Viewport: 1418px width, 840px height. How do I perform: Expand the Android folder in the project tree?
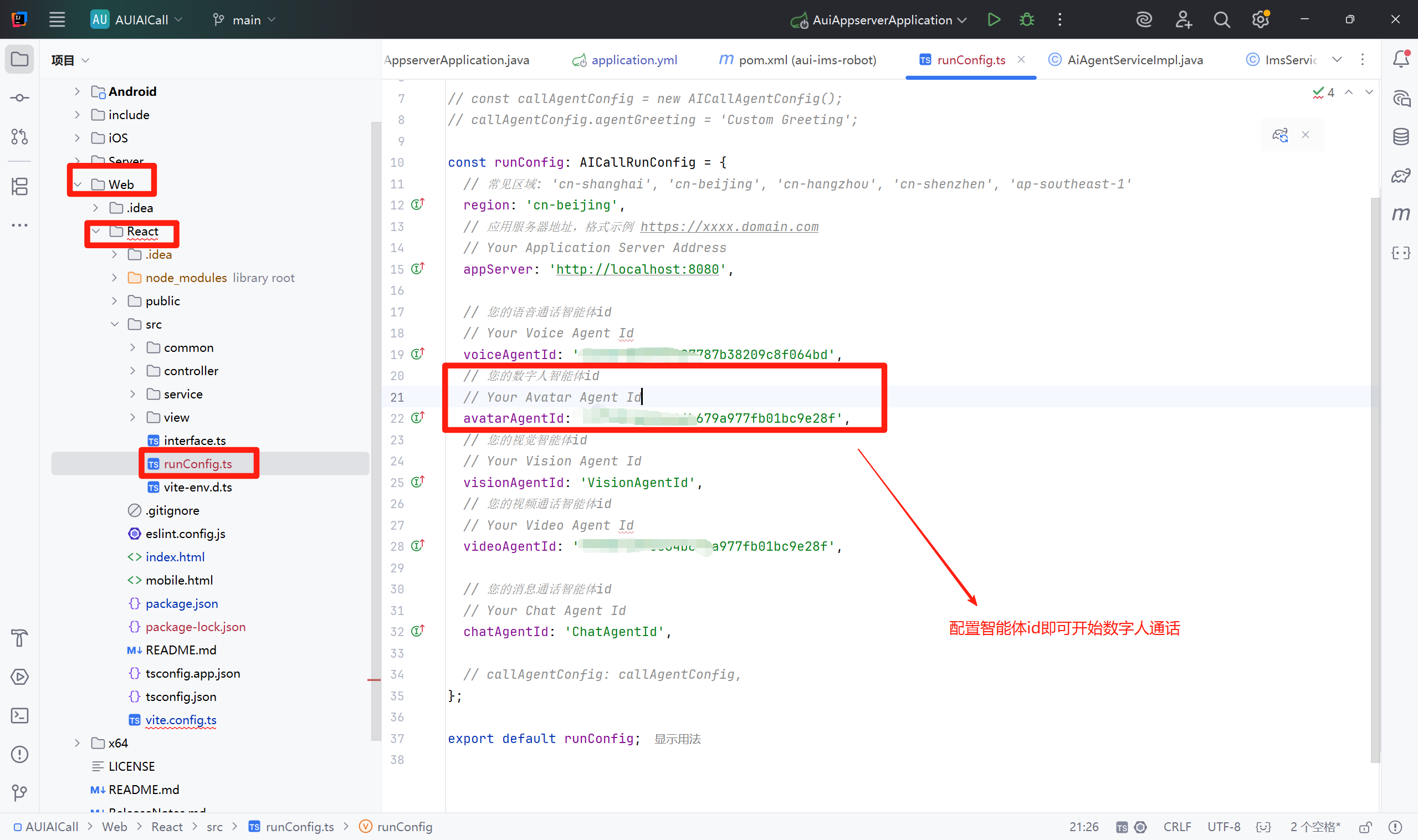(77, 91)
